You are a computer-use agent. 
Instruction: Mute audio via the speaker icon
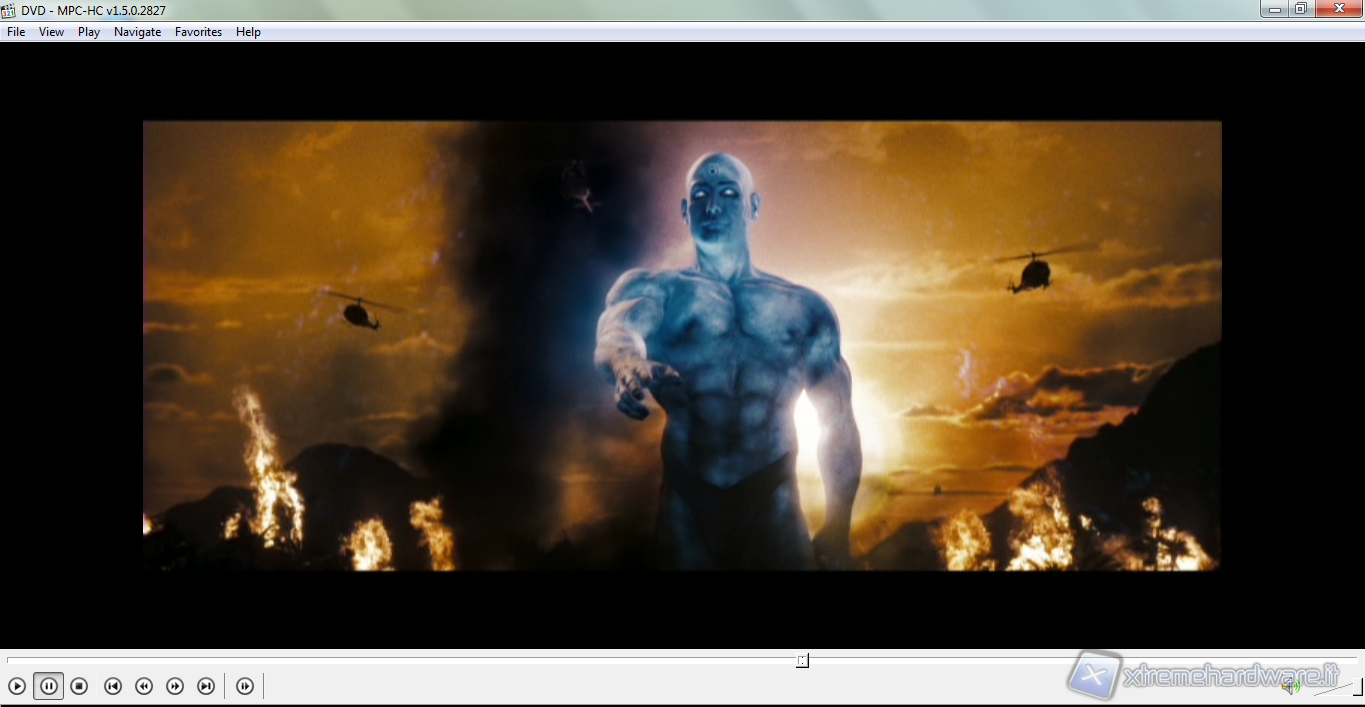pyautogui.click(x=1290, y=686)
